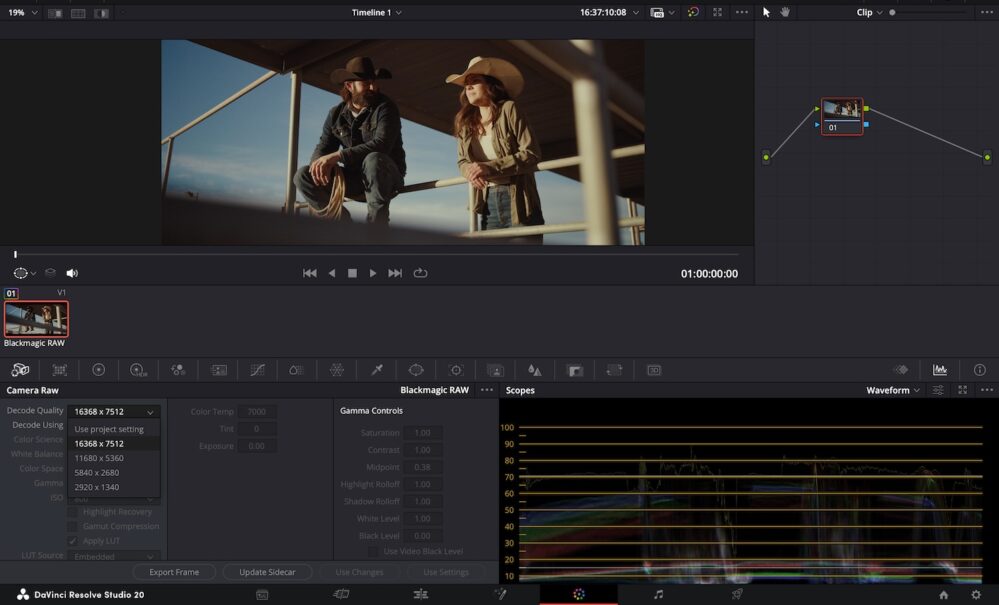Select the Blackmagic RAW clip thumbnail

click(36, 318)
